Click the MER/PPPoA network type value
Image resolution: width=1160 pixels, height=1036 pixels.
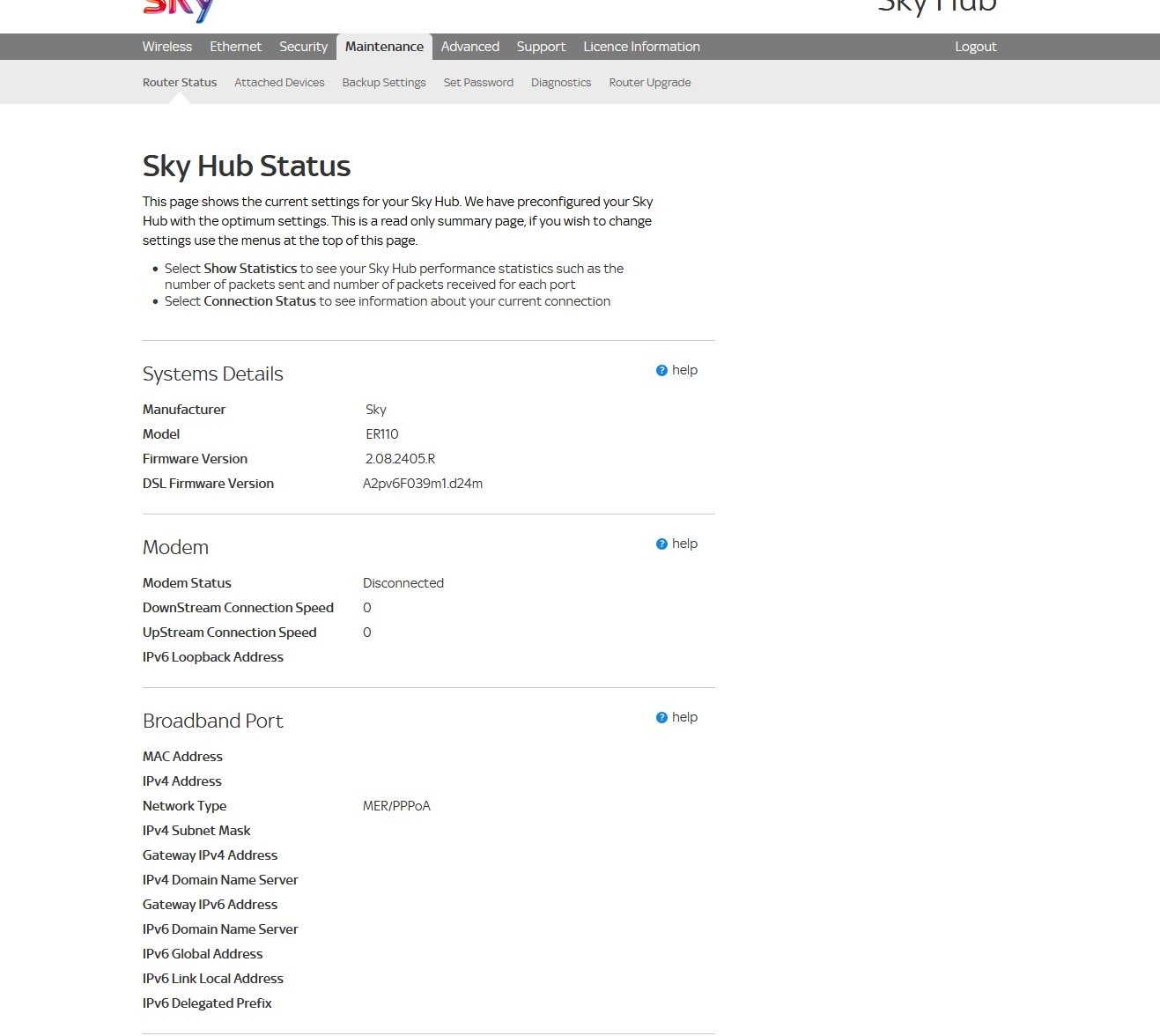click(x=396, y=806)
